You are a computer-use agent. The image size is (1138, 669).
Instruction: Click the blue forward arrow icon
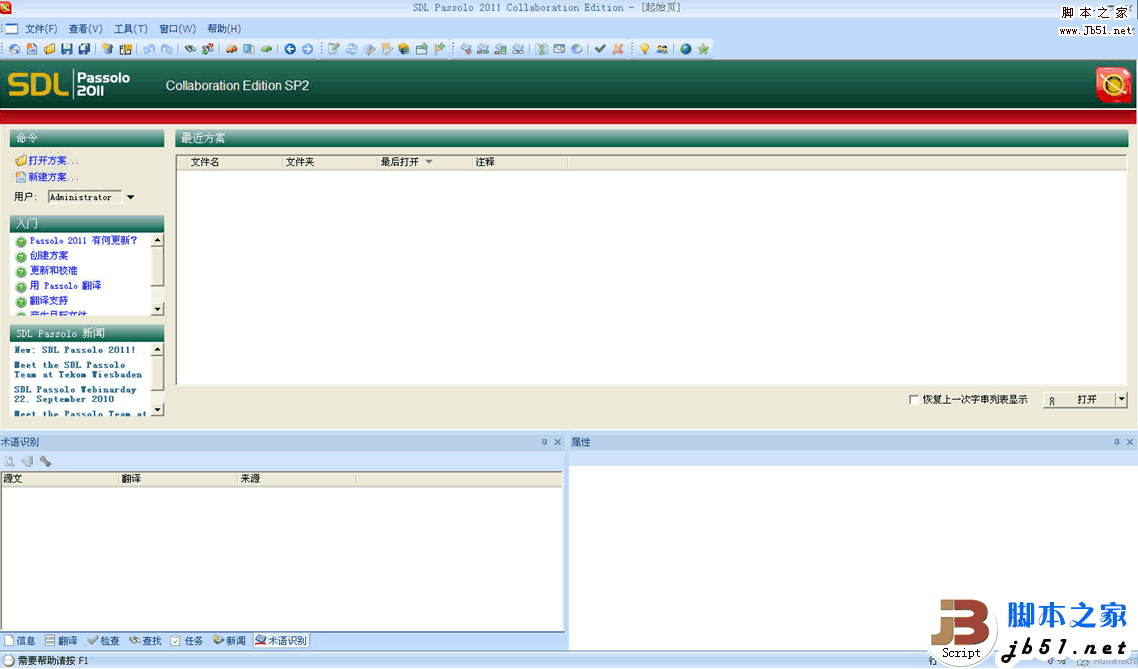click(x=307, y=49)
